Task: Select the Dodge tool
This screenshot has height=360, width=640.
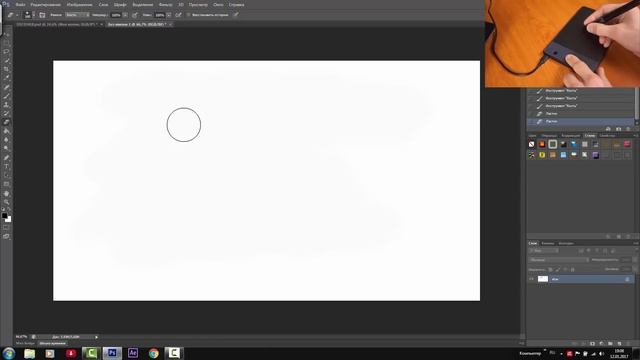Action: pyautogui.click(x=7, y=149)
